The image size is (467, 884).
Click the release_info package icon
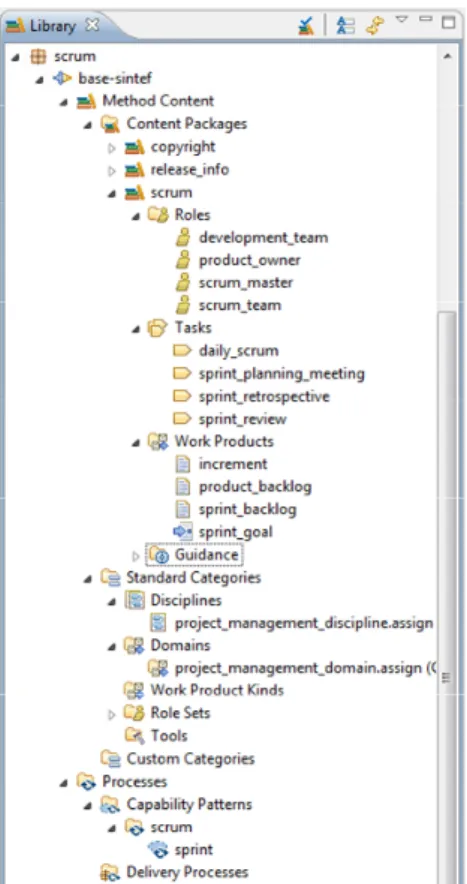(134, 169)
